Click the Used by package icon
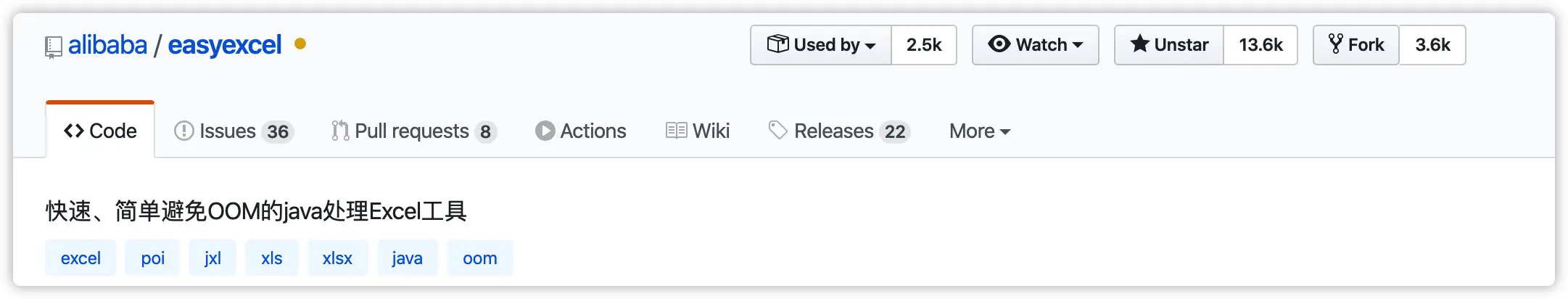Image resolution: width=1568 pixels, height=299 pixels. 777,44
